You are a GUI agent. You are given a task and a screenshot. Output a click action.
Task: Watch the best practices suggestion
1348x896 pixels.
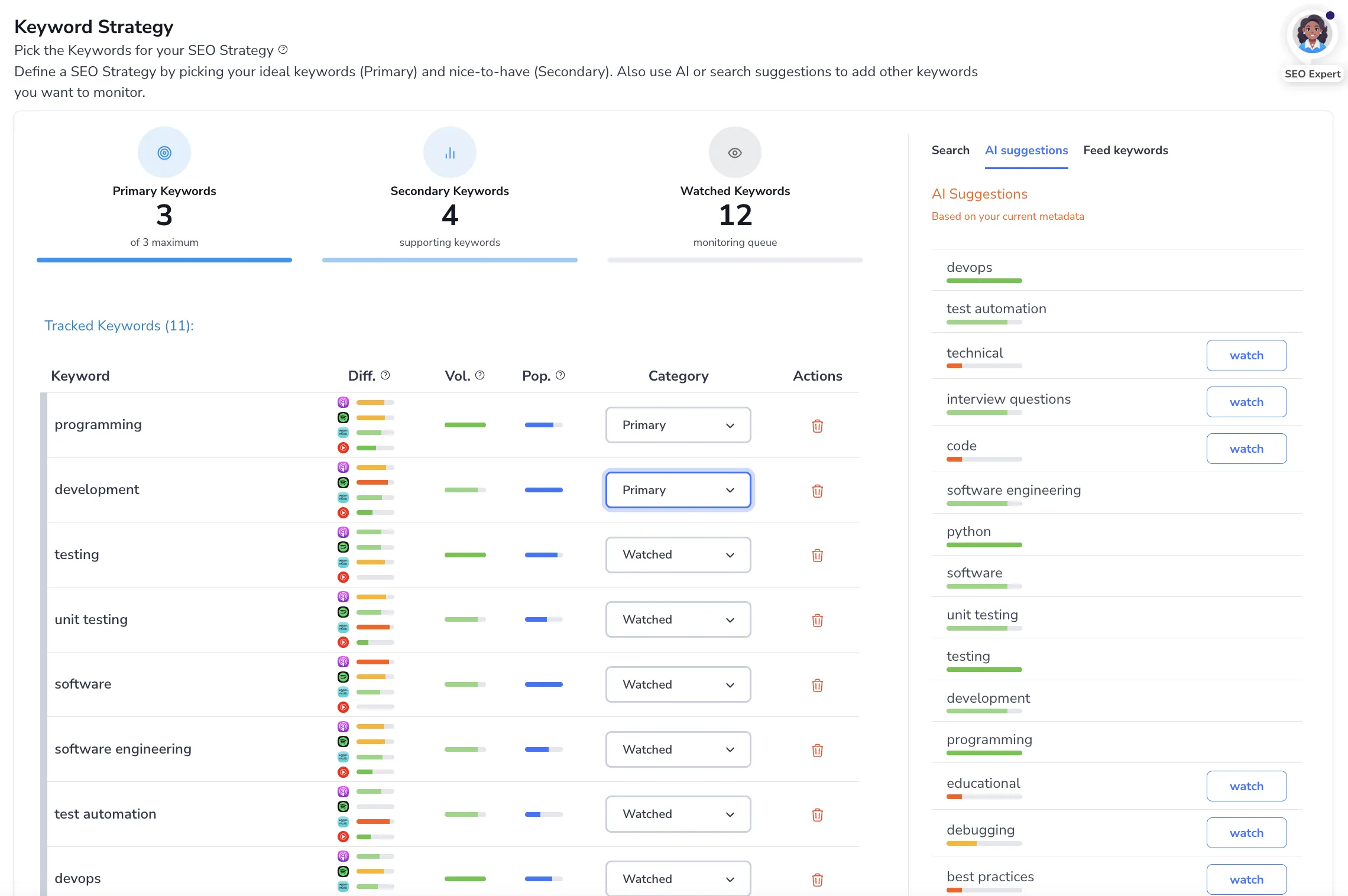(1246, 879)
